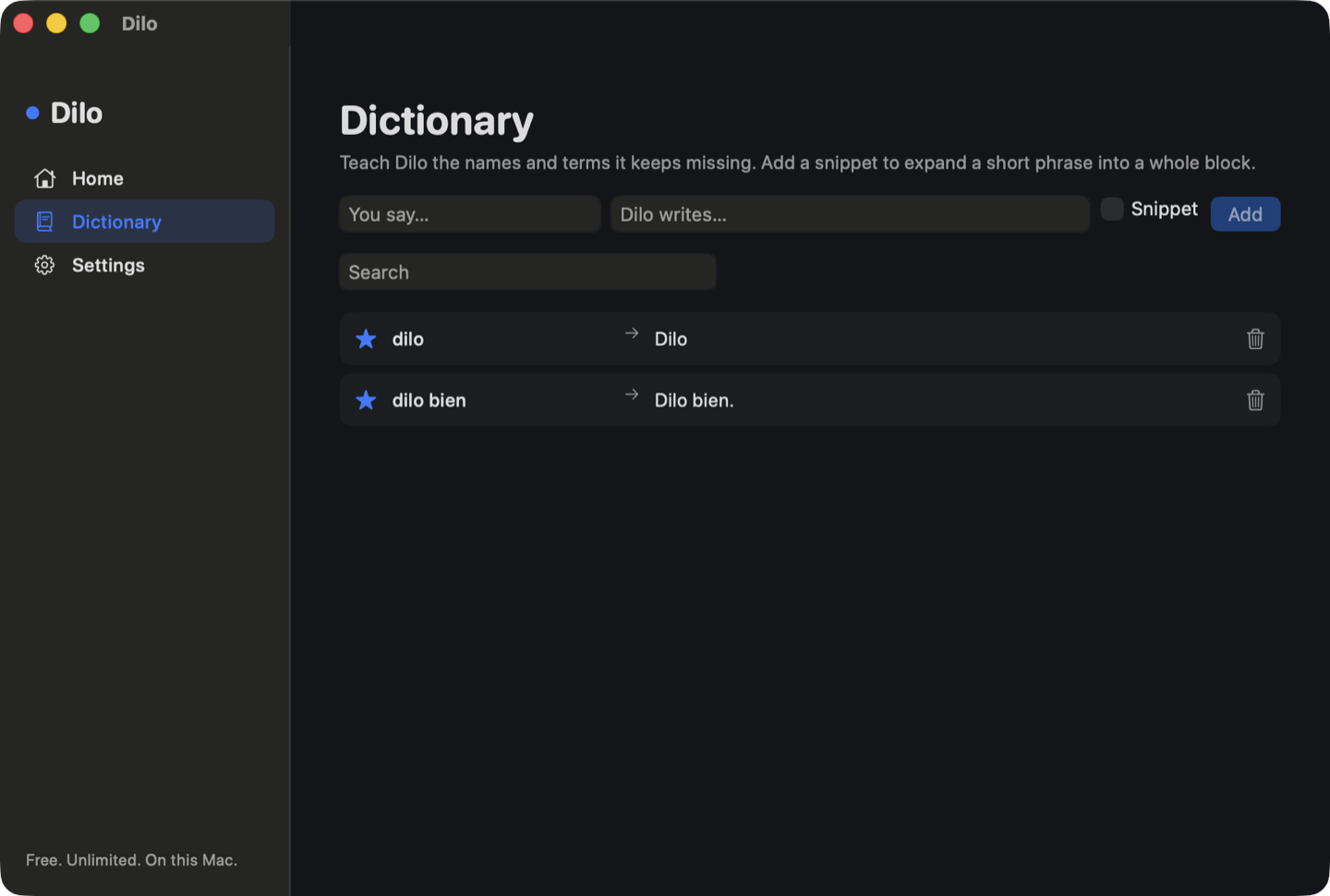This screenshot has height=896, width=1330.
Task: Click the "Free. Unlimited. On this Mac." footer text
Action: 131,860
